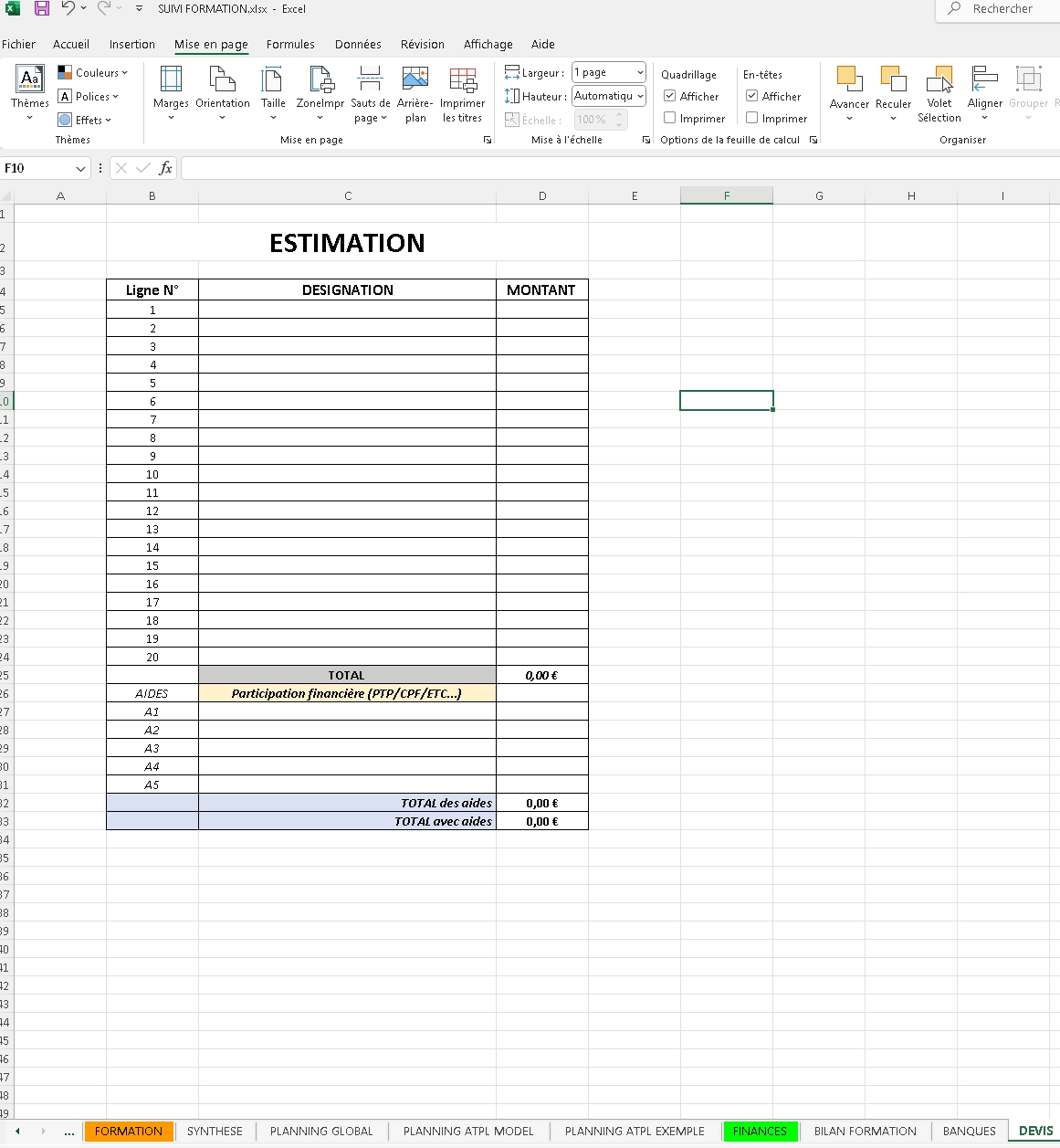Open the Orientation options
This screenshot has height=1148, width=1060.
tap(223, 93)
